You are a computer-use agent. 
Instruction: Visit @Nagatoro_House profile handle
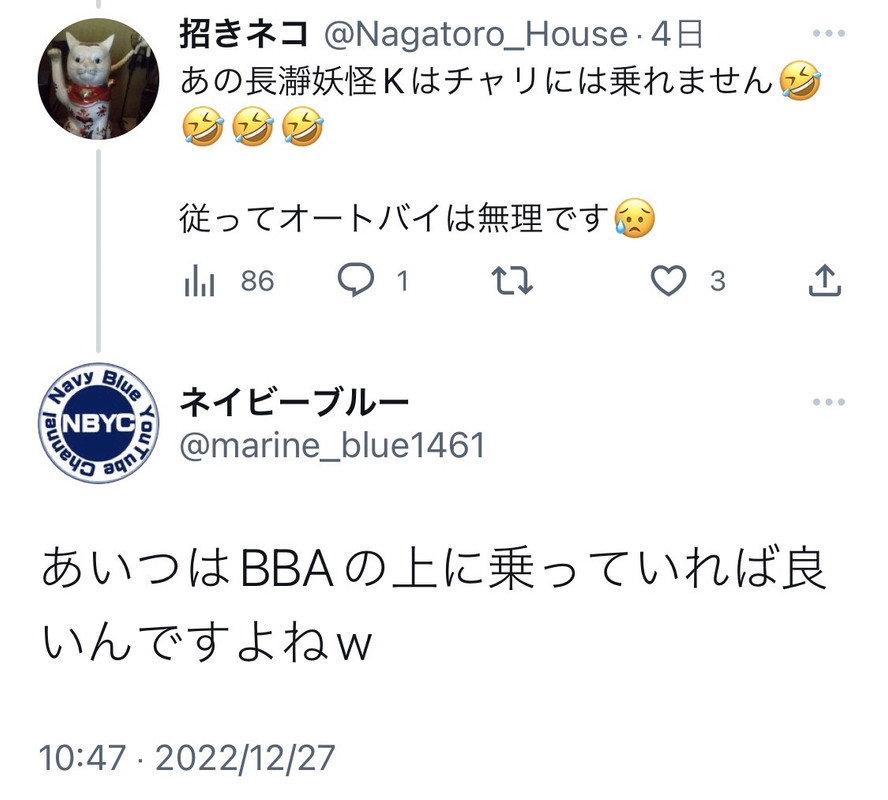click(x=476, y=35)
